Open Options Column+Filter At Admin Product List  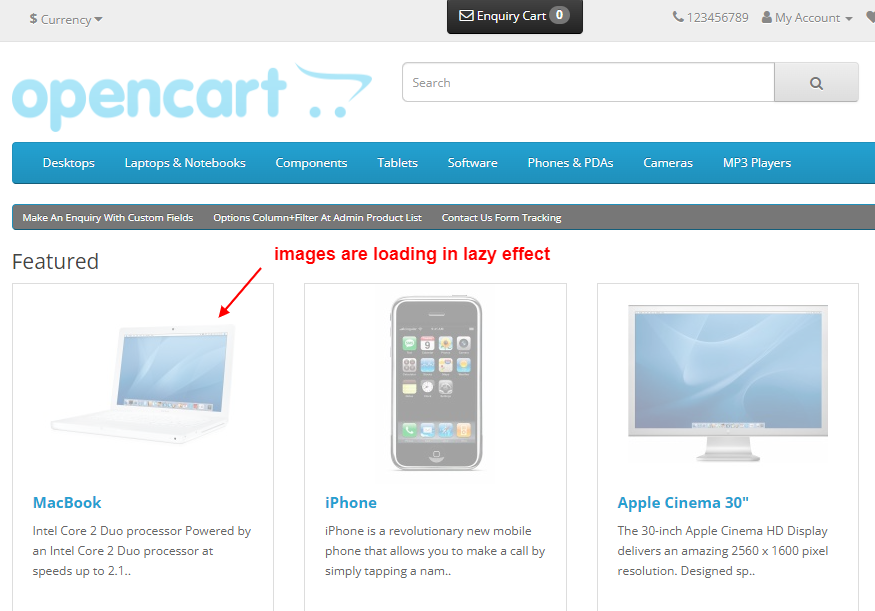coord(318,218)
